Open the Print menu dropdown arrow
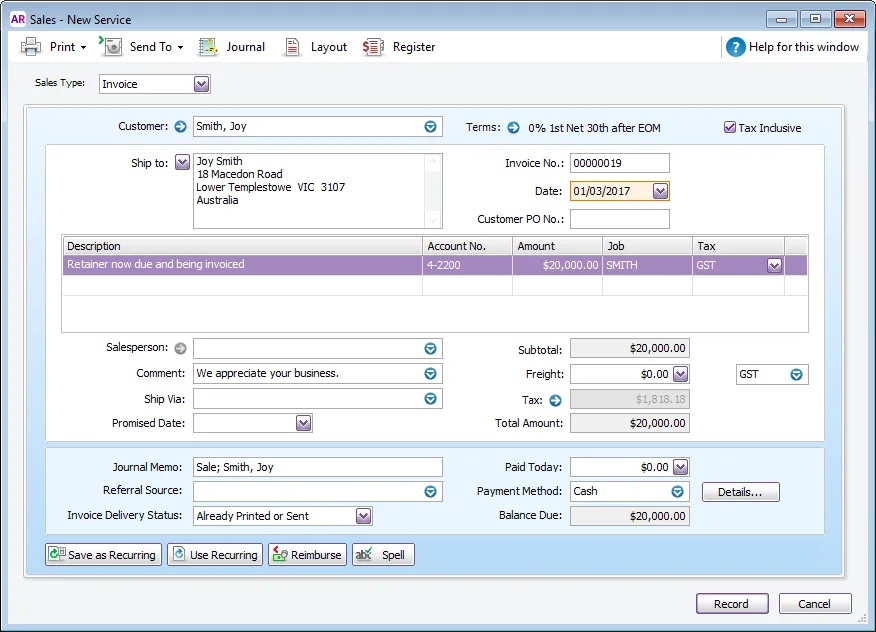The height and width of the screenshot is (632, 876). click(83, 47)
